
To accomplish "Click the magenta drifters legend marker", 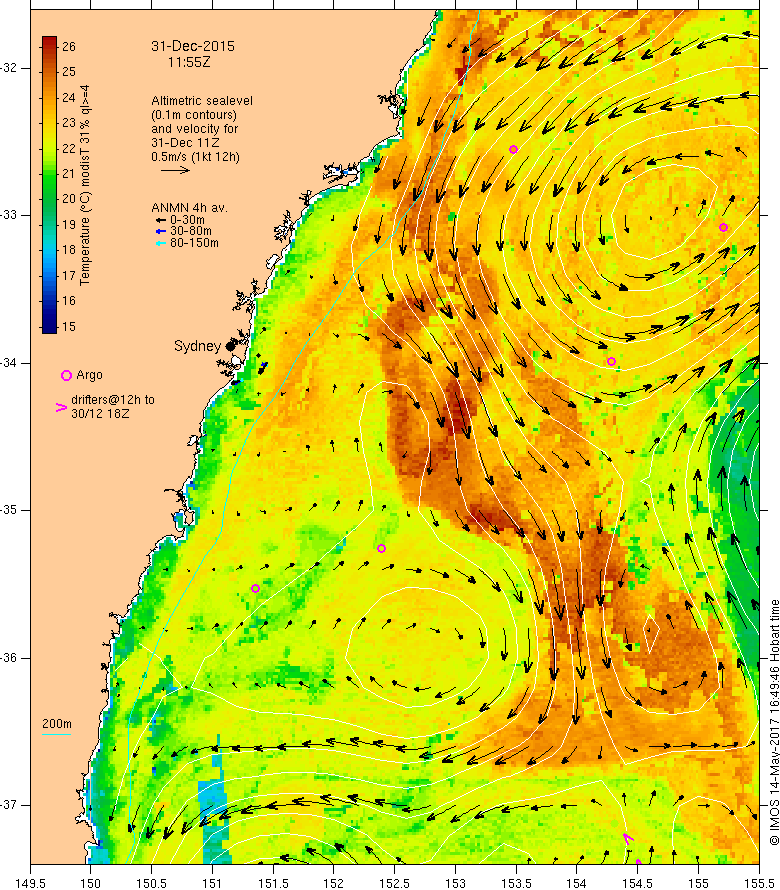I will (x=61, y=407).
